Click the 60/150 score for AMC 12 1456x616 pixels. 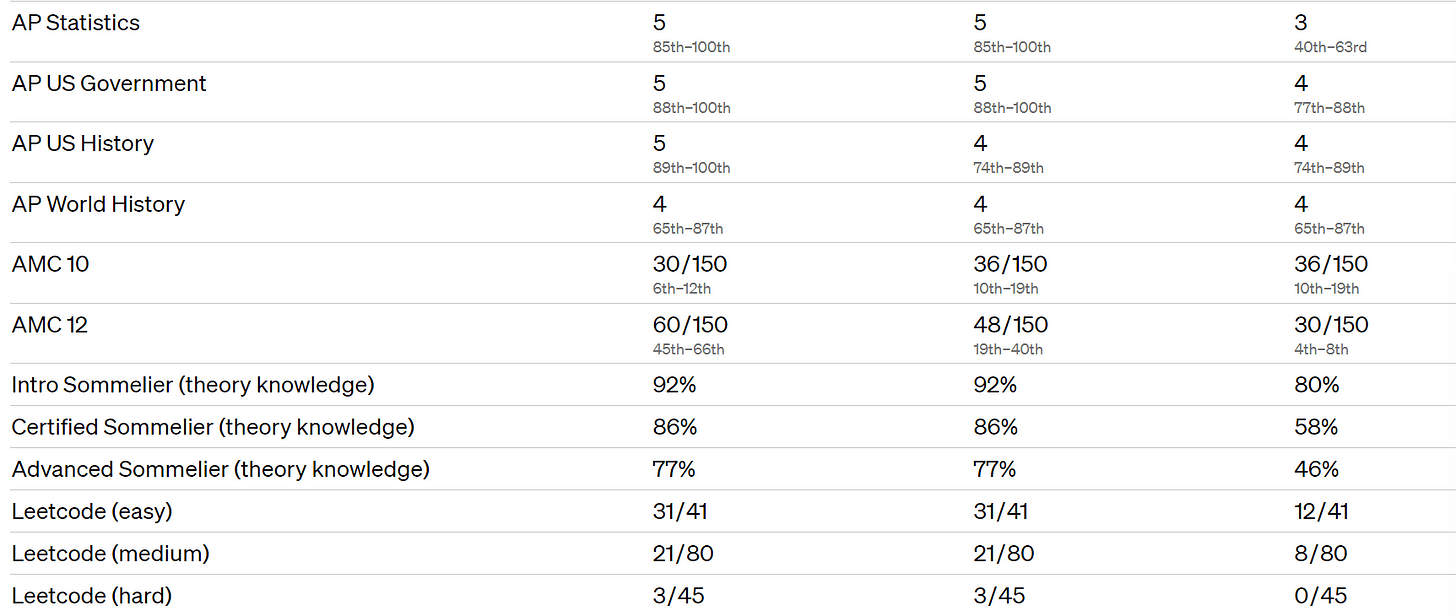pos(690,325)
